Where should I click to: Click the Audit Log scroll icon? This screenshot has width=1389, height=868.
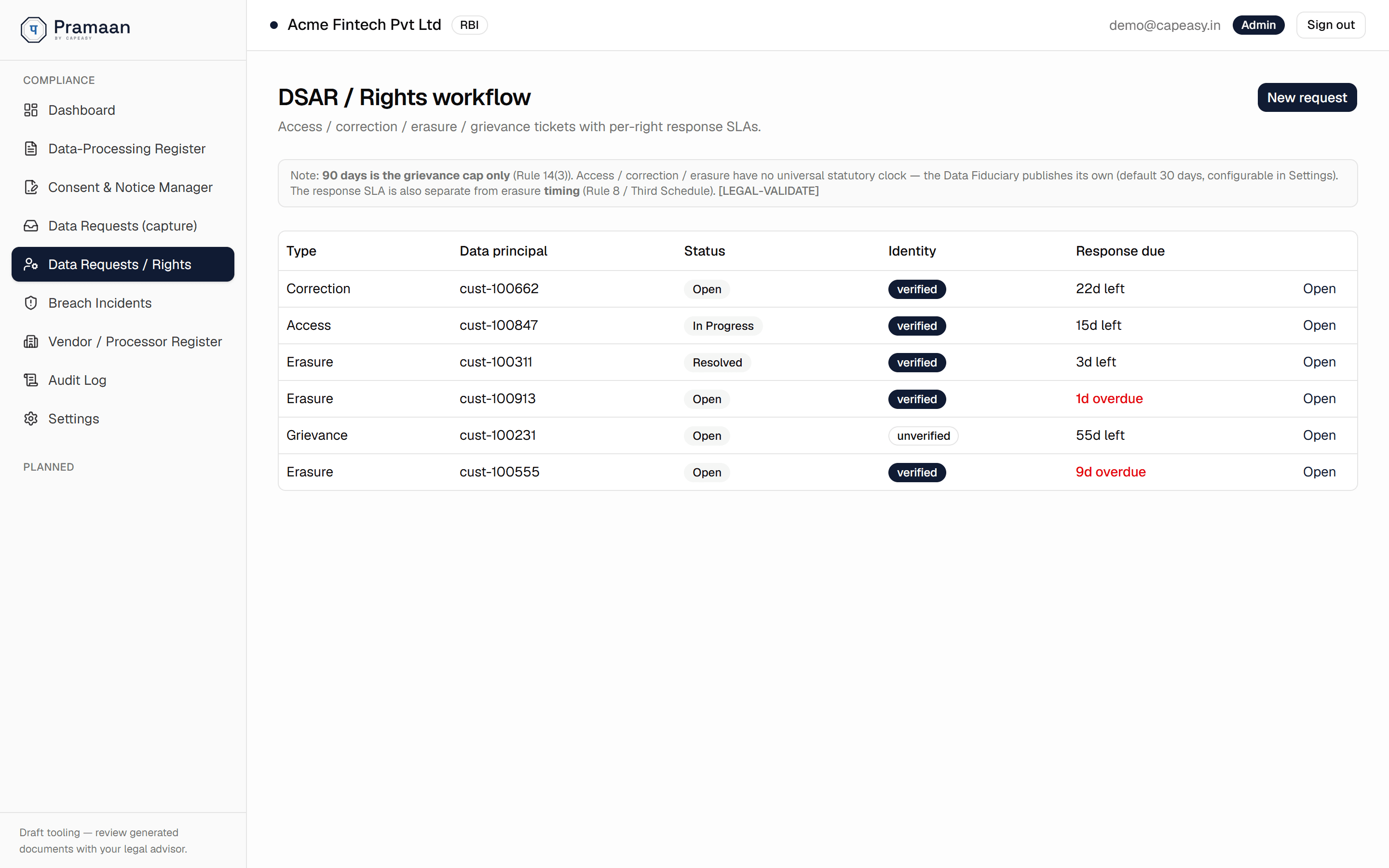tap(31, 380)
